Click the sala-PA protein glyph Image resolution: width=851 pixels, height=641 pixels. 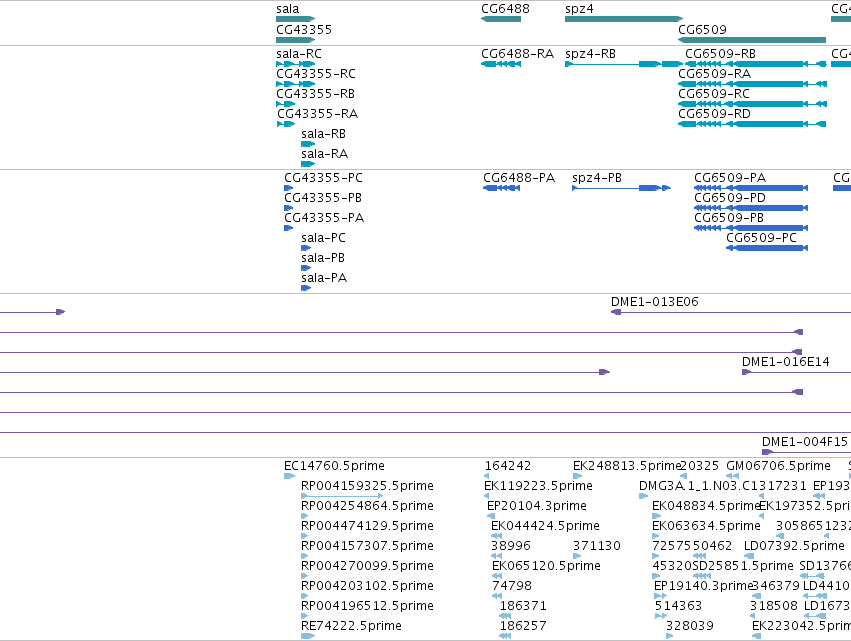(x=306, y=288)
